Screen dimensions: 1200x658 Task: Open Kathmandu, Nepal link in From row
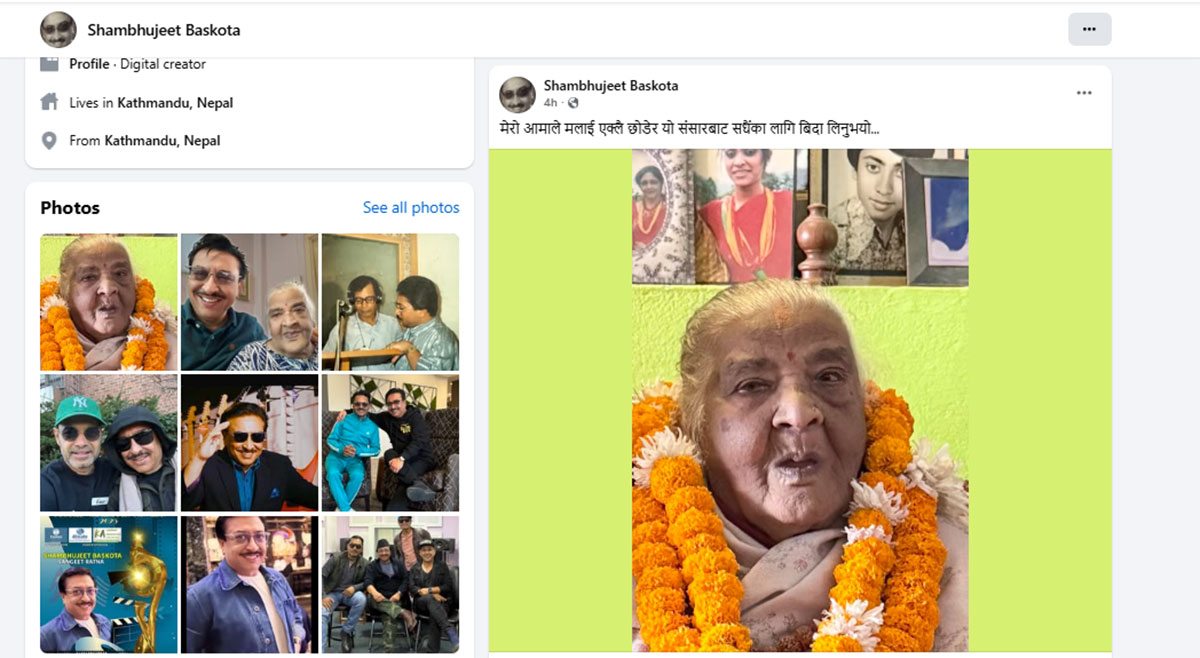pos(162,141)
